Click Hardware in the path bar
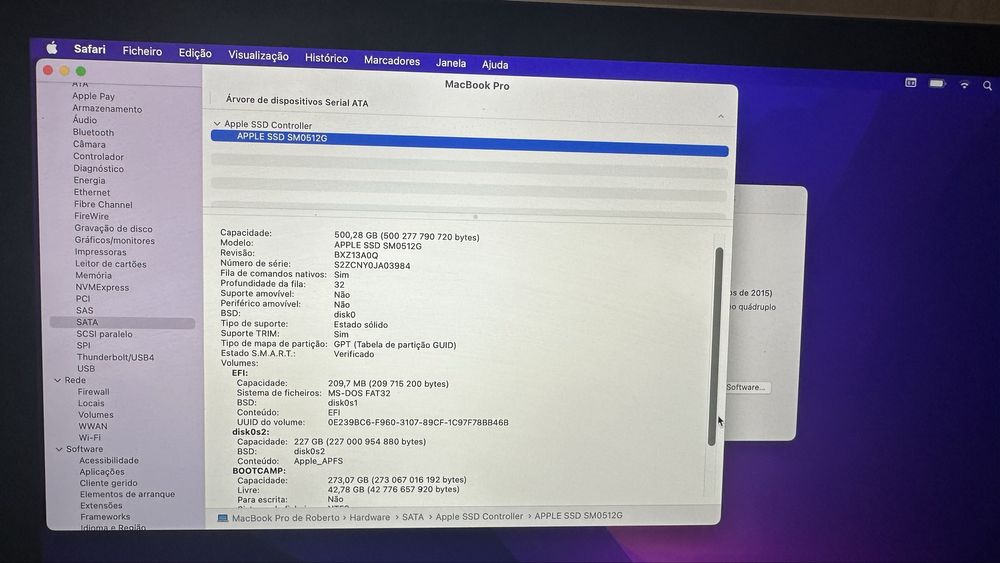 [370, 517]
